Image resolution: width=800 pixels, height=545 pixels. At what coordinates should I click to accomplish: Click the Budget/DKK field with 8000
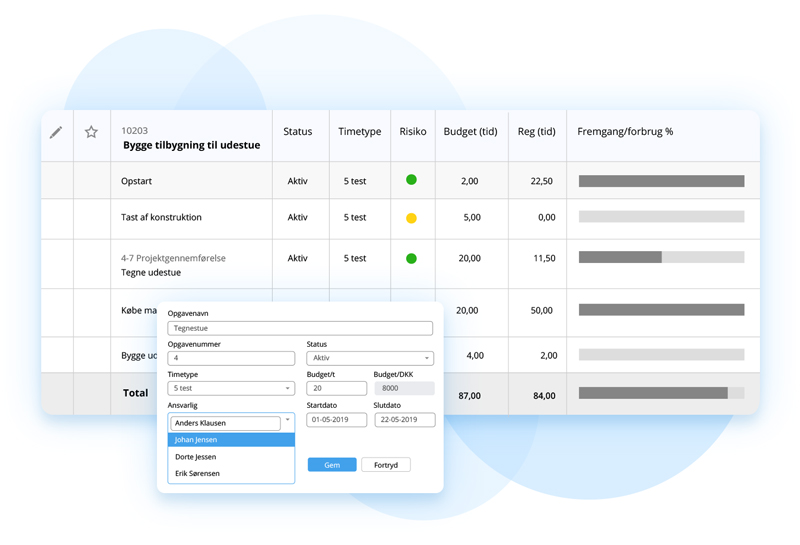(x=405, y=388)
